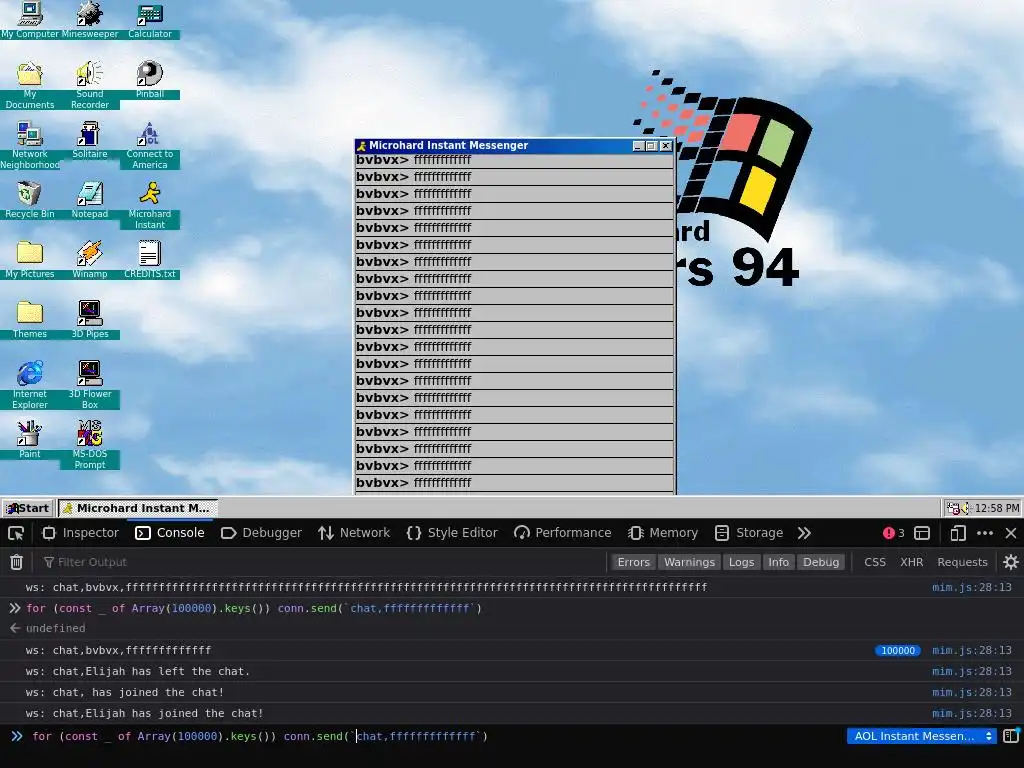Switch to the Debugger tab
1024x768 pixels.
pos(261,533)
